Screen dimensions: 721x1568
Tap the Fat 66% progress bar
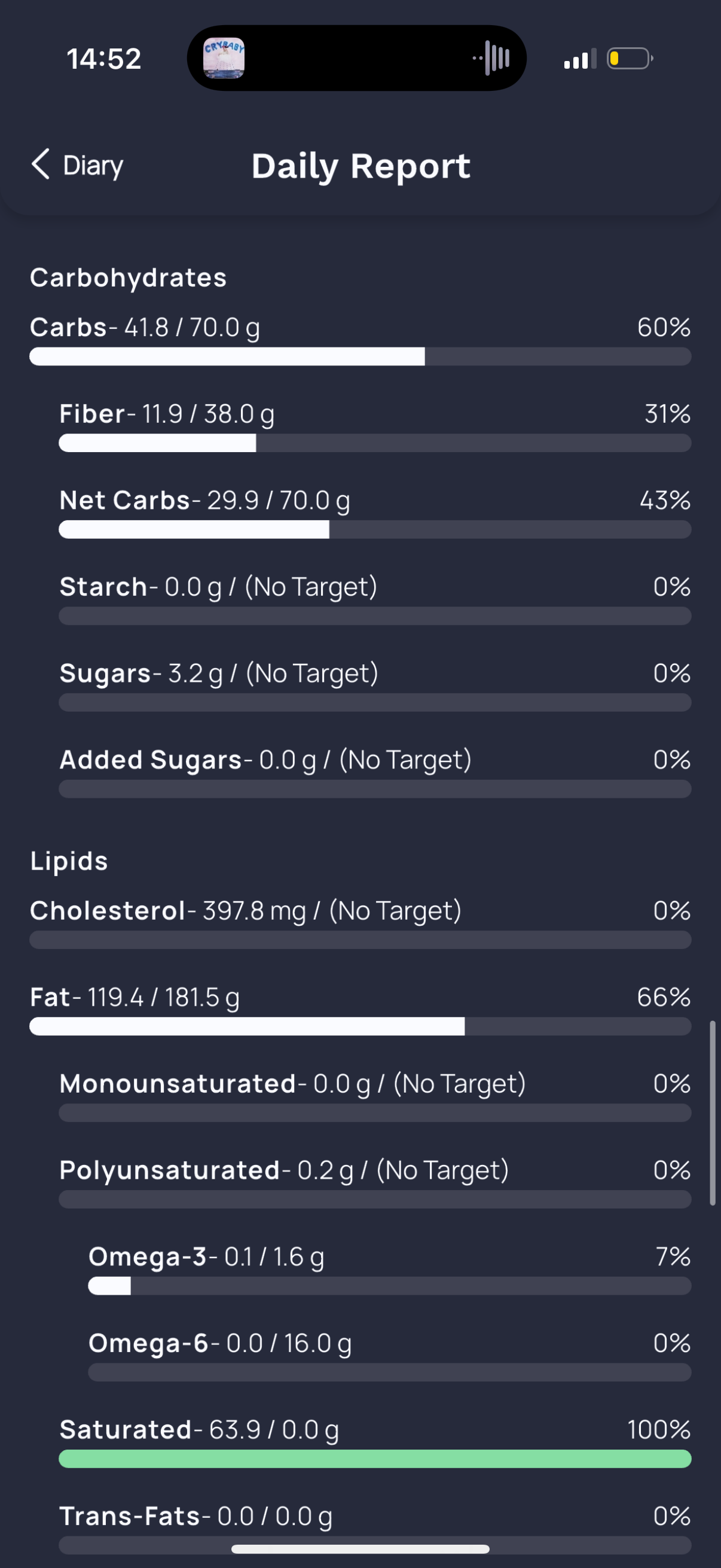click(x=360, y=1026)
